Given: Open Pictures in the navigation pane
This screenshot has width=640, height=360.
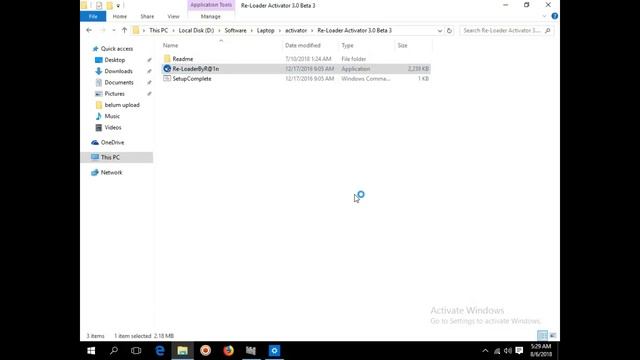Looking at the screenshot, I should (114, 94).
